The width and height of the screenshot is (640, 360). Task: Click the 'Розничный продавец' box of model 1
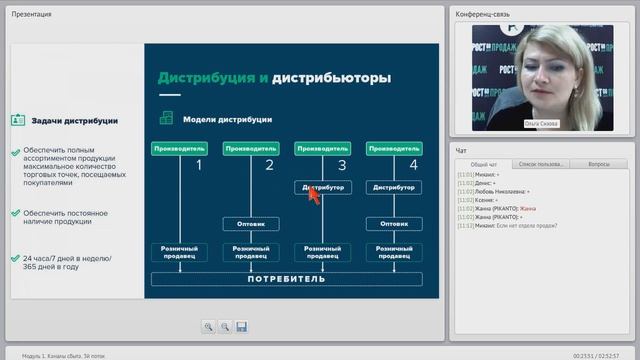[179, 252]
